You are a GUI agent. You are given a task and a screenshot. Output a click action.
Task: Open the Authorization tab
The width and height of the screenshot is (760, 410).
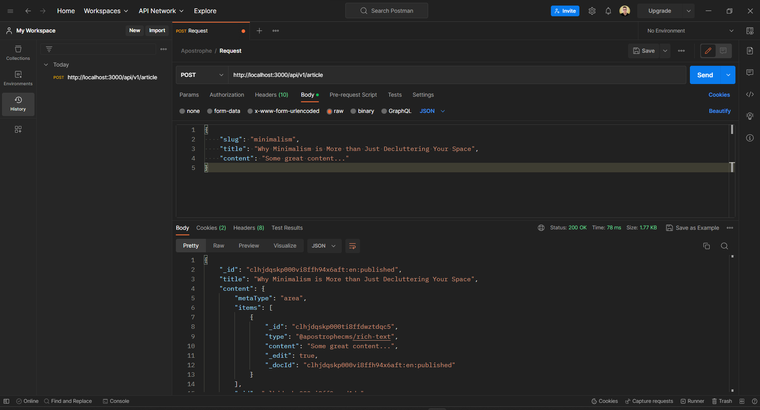coord(226,95)
